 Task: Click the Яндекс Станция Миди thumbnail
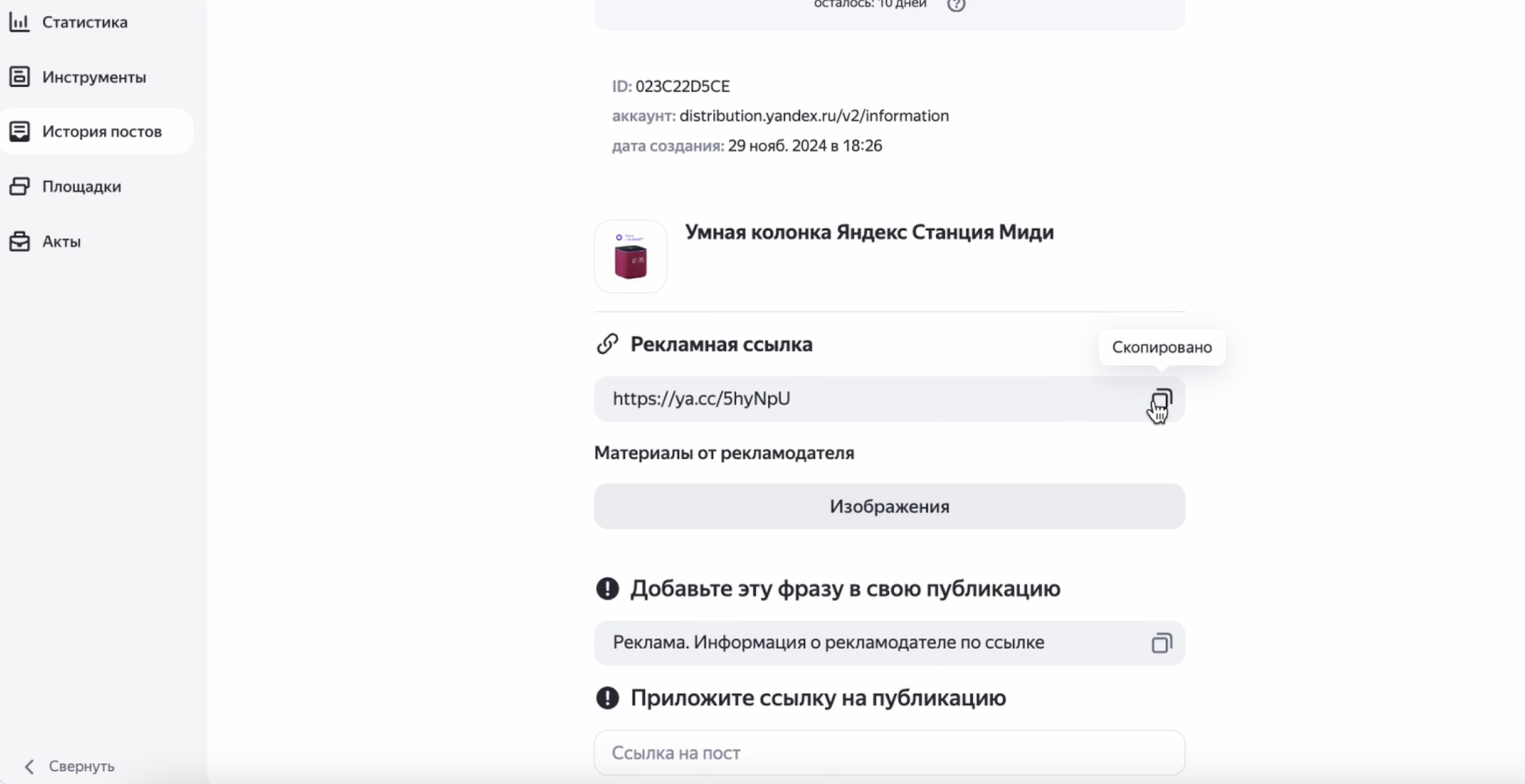631,256
